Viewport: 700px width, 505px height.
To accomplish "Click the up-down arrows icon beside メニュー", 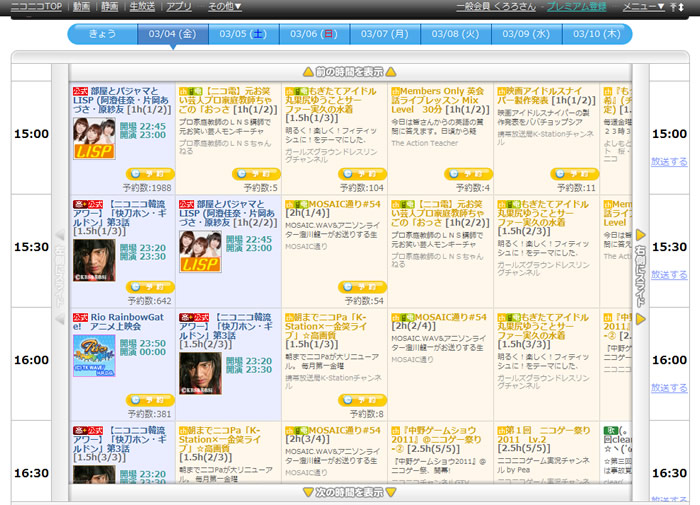I will (677, 7).
